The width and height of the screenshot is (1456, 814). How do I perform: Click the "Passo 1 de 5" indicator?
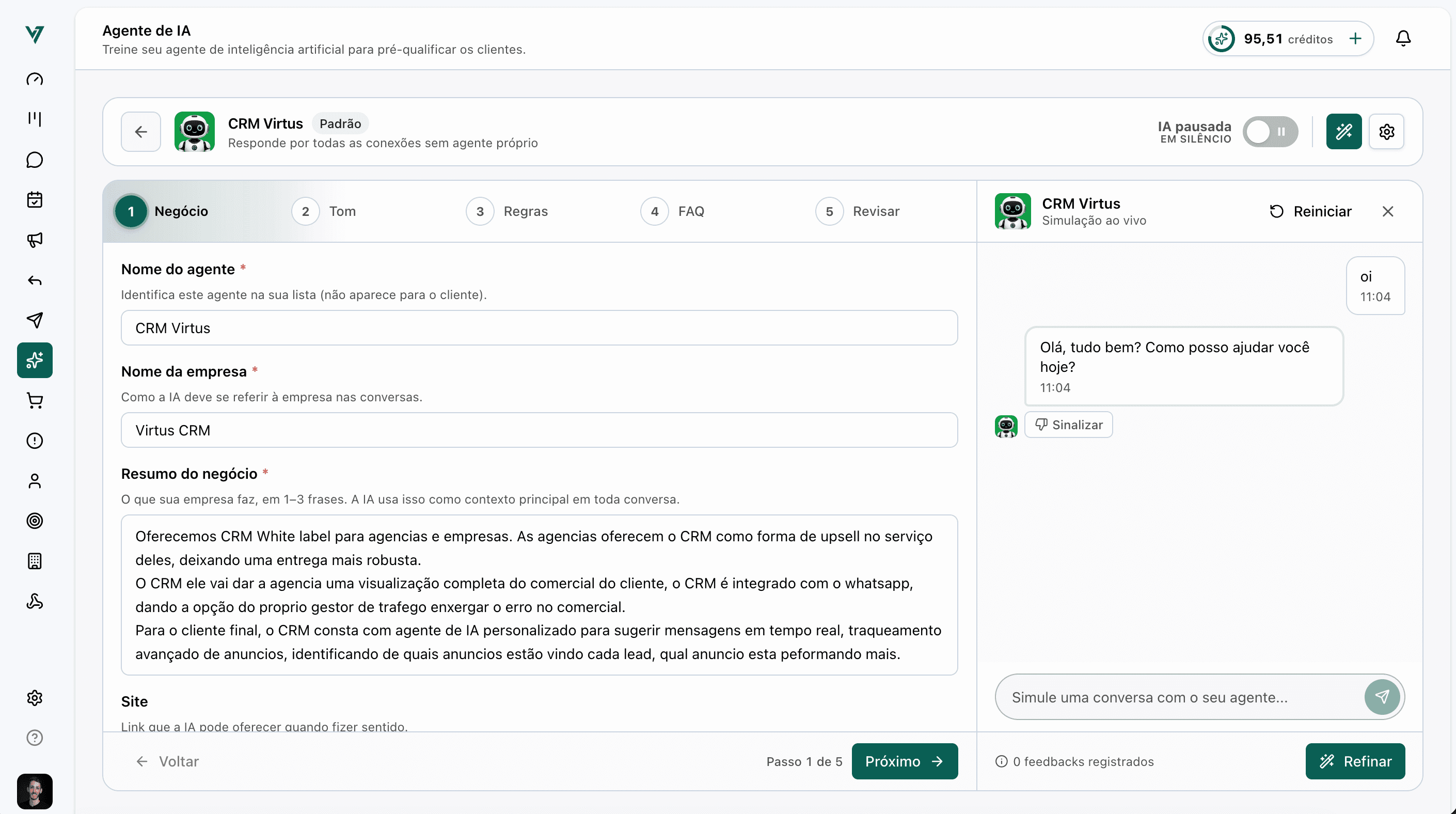click(804, 761)
